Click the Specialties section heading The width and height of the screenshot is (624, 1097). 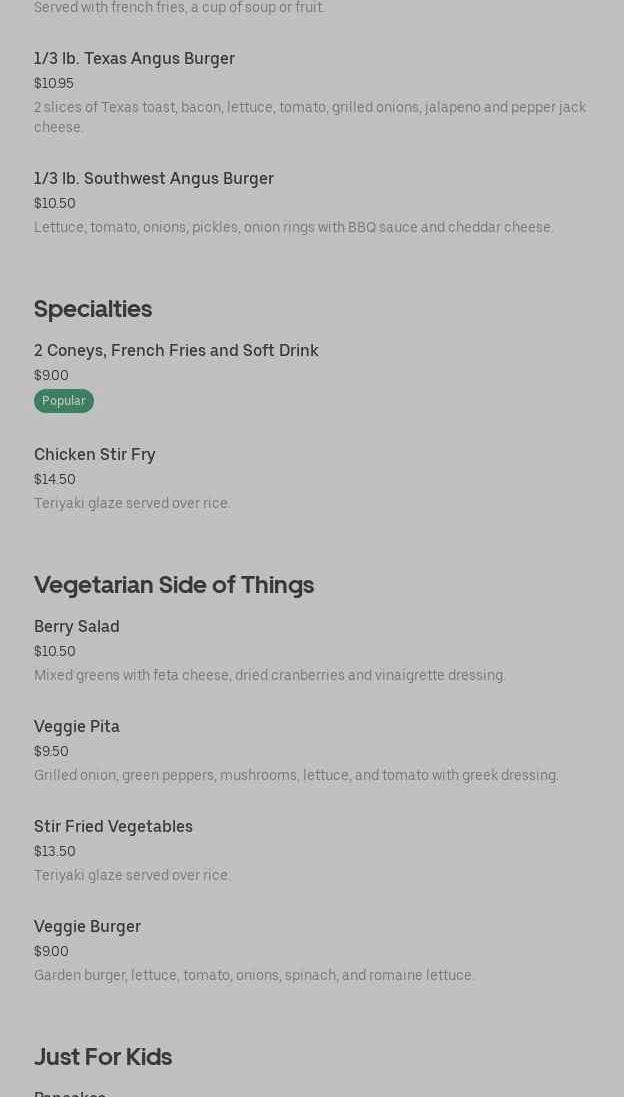(x=93, y=309)
